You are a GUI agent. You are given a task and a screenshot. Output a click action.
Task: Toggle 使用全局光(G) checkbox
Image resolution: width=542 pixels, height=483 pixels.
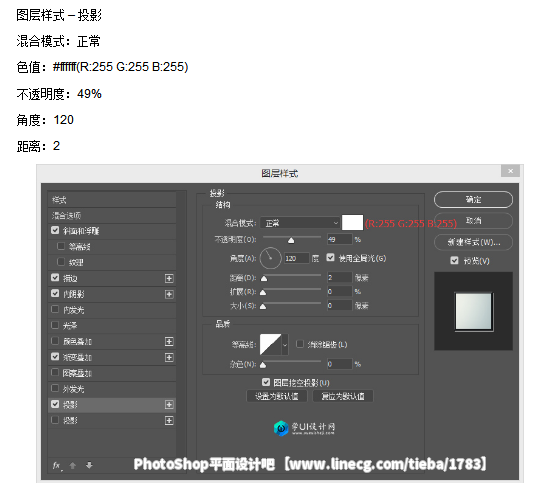330,258
